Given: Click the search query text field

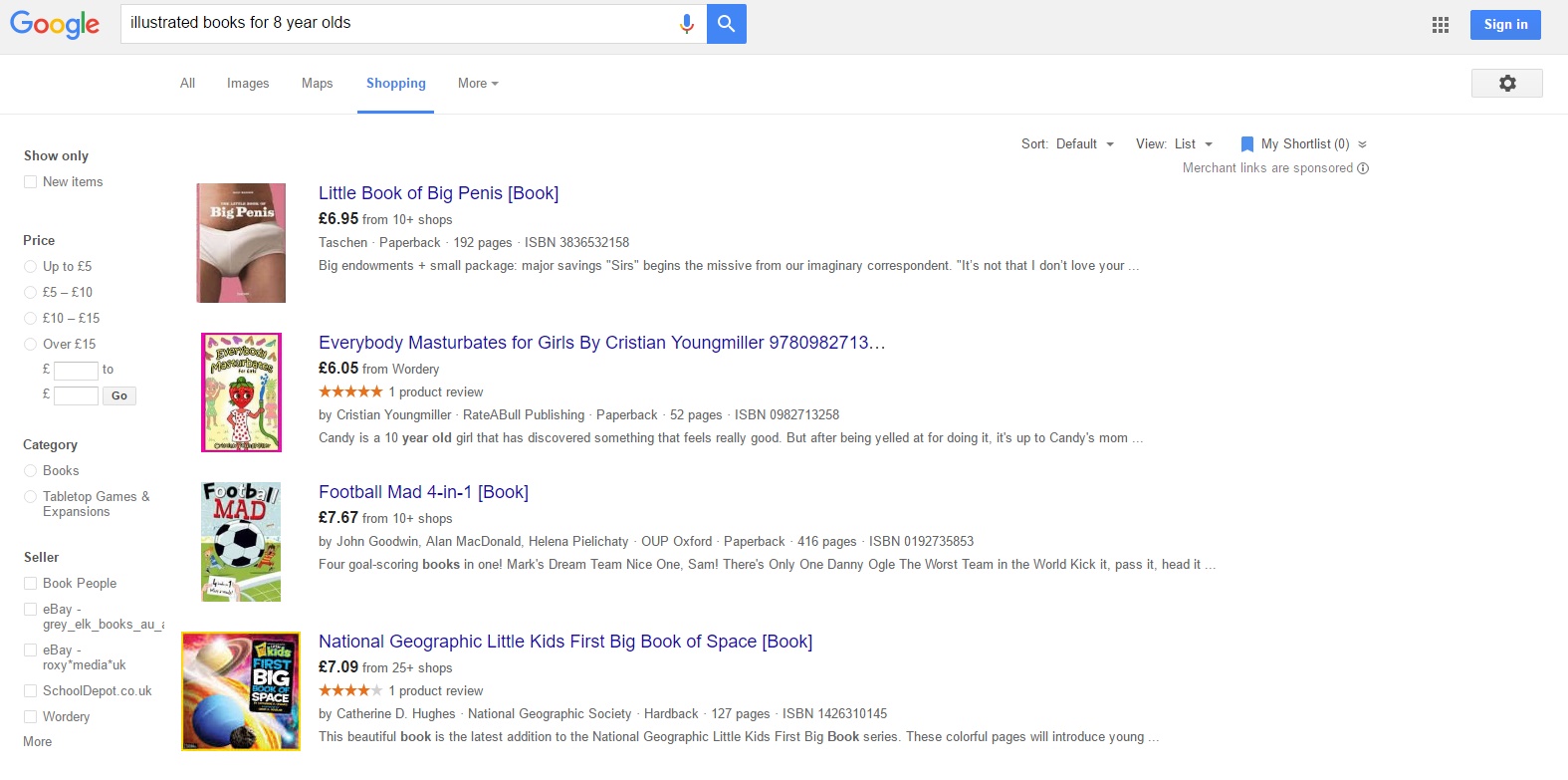Looking at the screenshot, I should (x=398, y=23).
